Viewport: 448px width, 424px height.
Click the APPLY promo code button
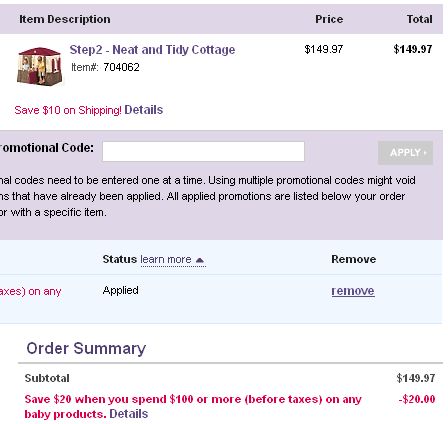point(405,153)
